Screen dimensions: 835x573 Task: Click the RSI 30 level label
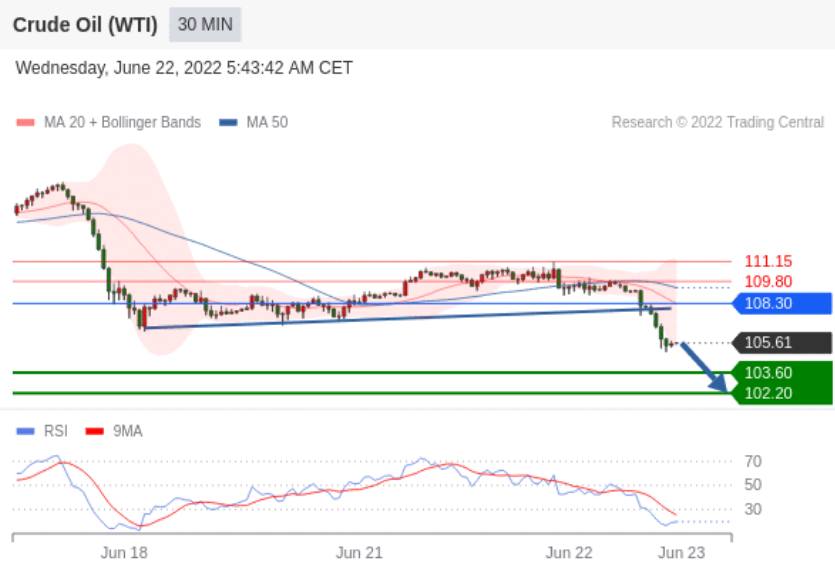click(x=753, y=509)
